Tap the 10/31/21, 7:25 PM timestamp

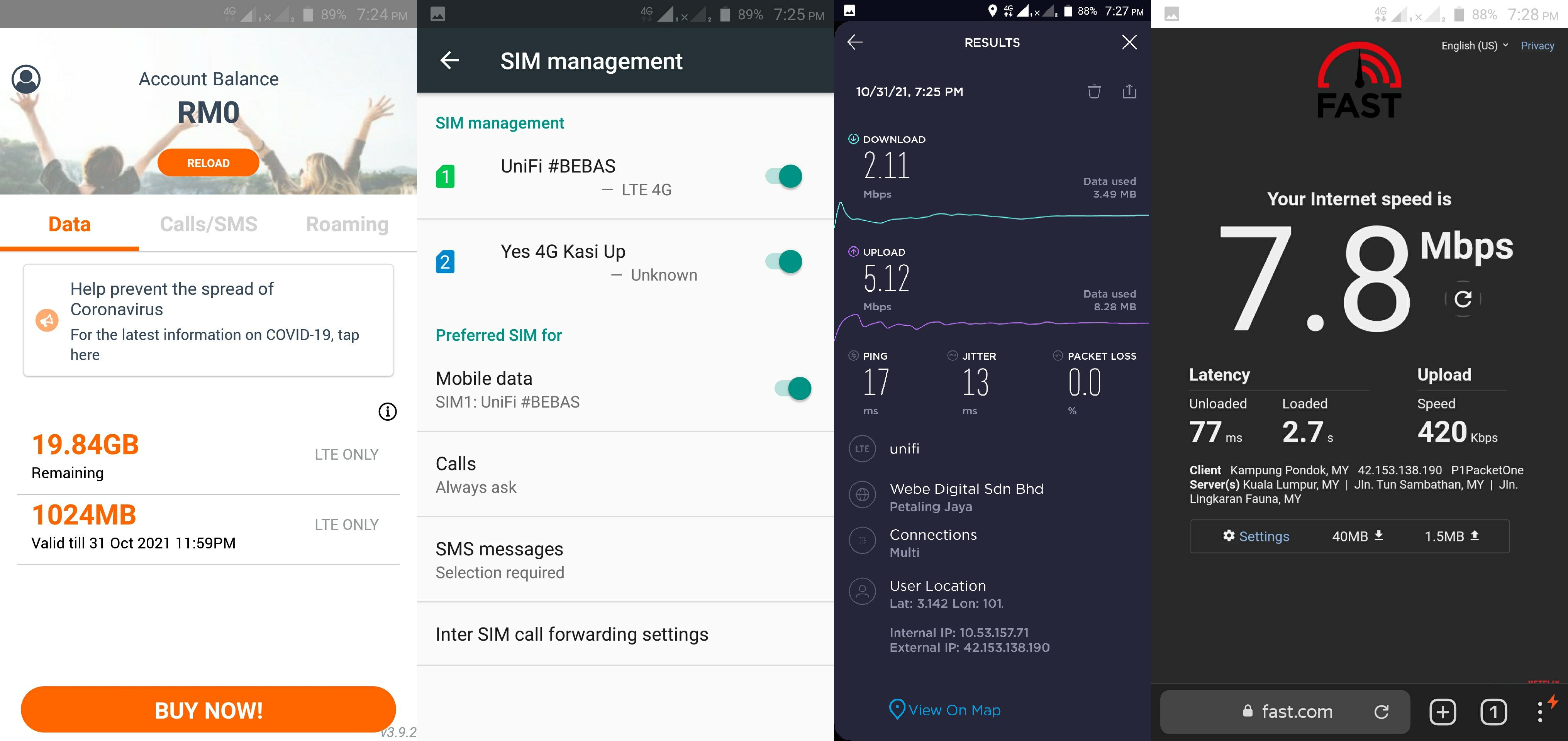(909, 91)
